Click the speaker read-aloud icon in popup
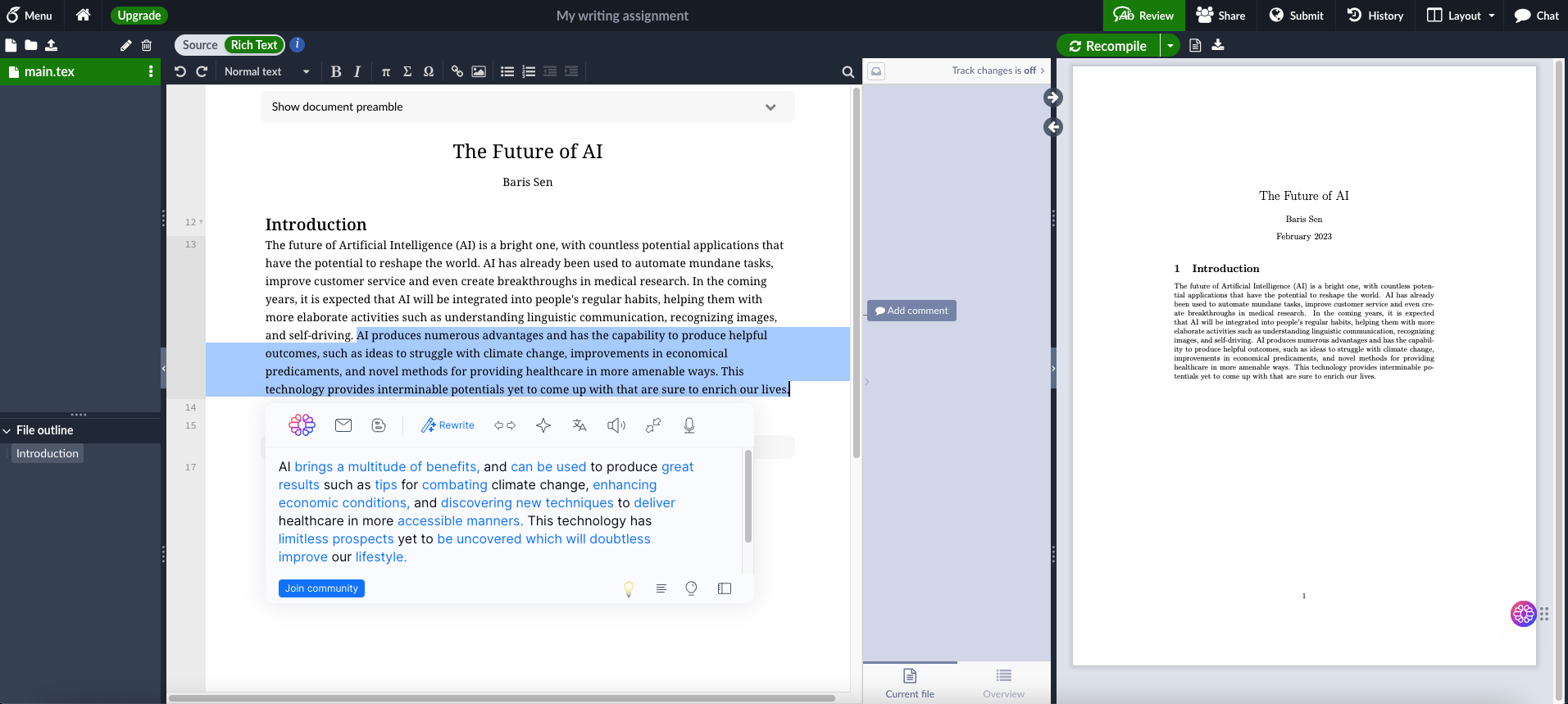 click(616, 425)
